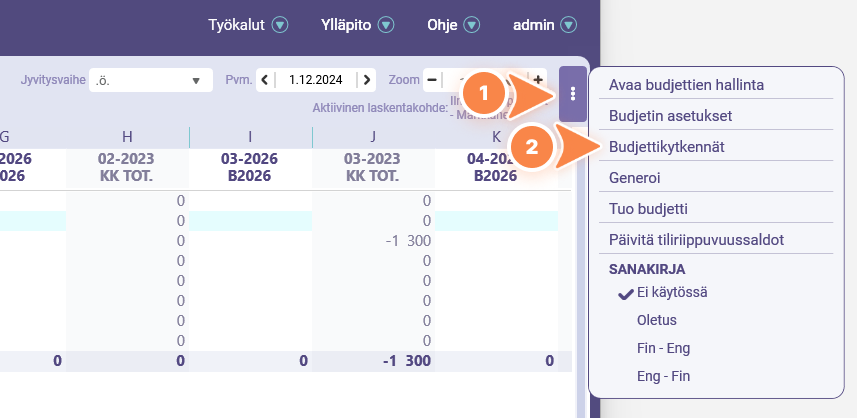Image resolution: width=857 pixels, height=418 pixels.
Task: Click the Aktiivinen laskentakohde label
Action: [x=380, y=108]
